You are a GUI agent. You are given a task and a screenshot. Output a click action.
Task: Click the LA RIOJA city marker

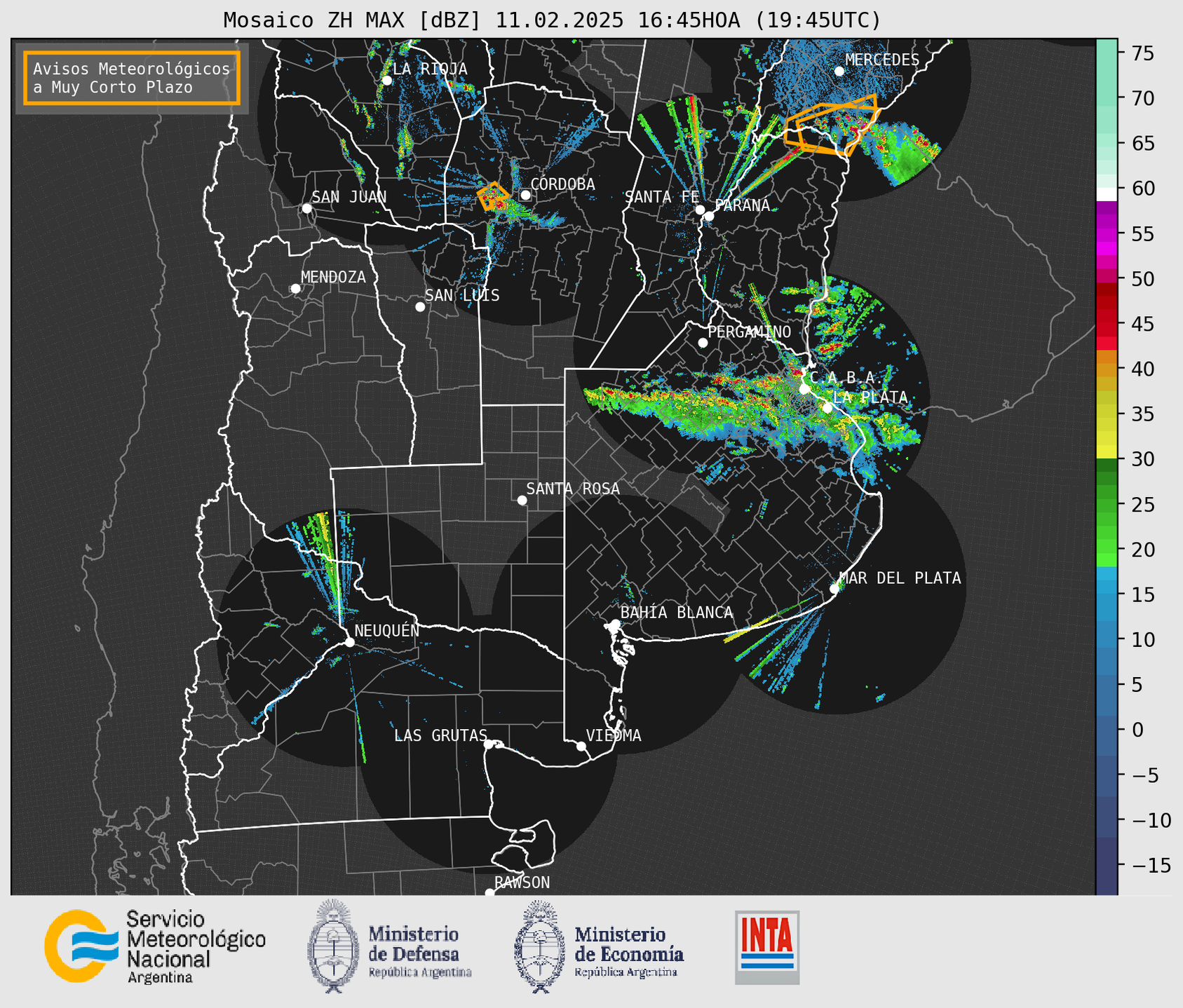click(386, 81)
